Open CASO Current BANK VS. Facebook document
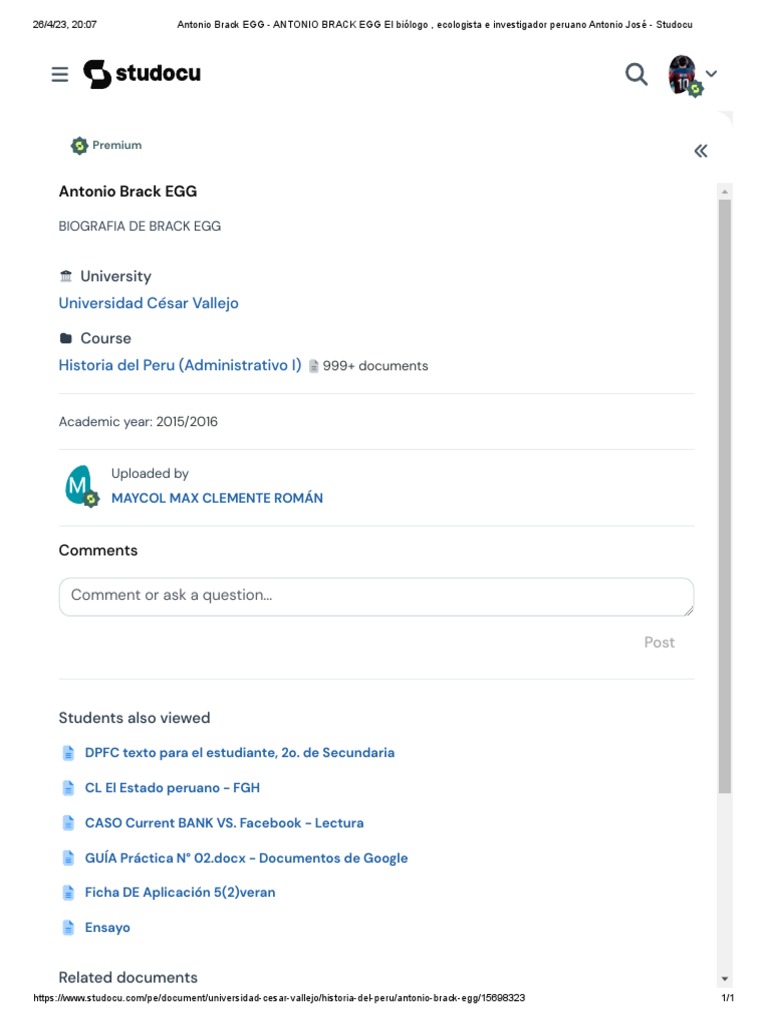The image size is (768, 1024). tap(224, 823)
